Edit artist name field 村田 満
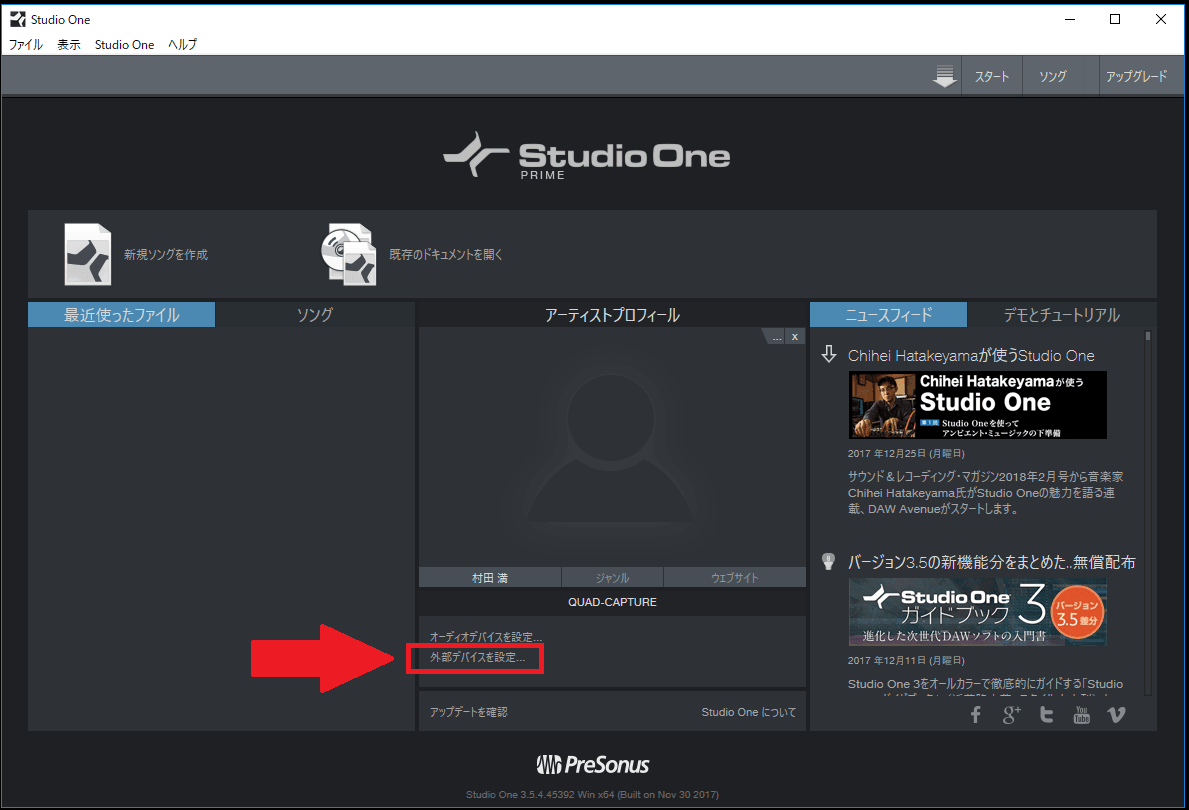 click(x=490, y=578)
